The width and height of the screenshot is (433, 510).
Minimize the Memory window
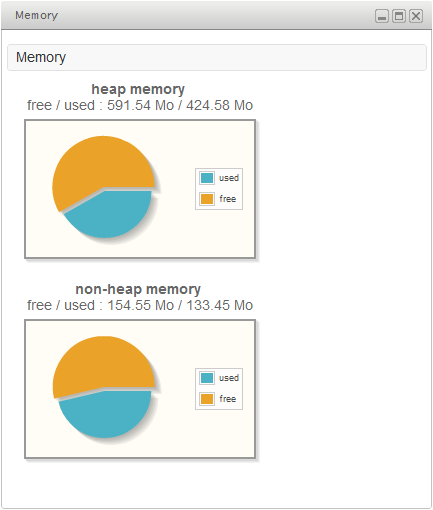click(382, 16)
